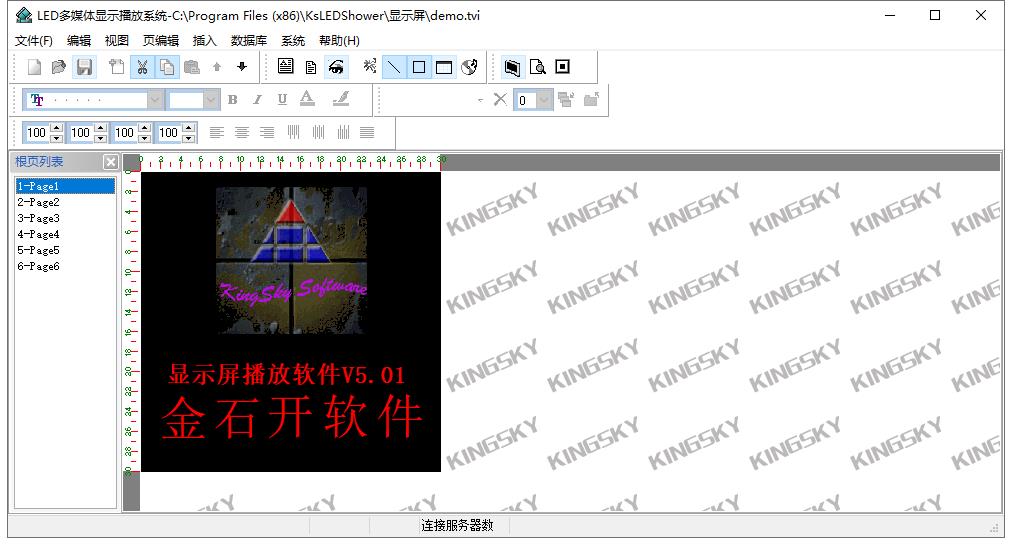Click the sparkle effects icon
Screen dimensions: 1012x545
(369, 67)
